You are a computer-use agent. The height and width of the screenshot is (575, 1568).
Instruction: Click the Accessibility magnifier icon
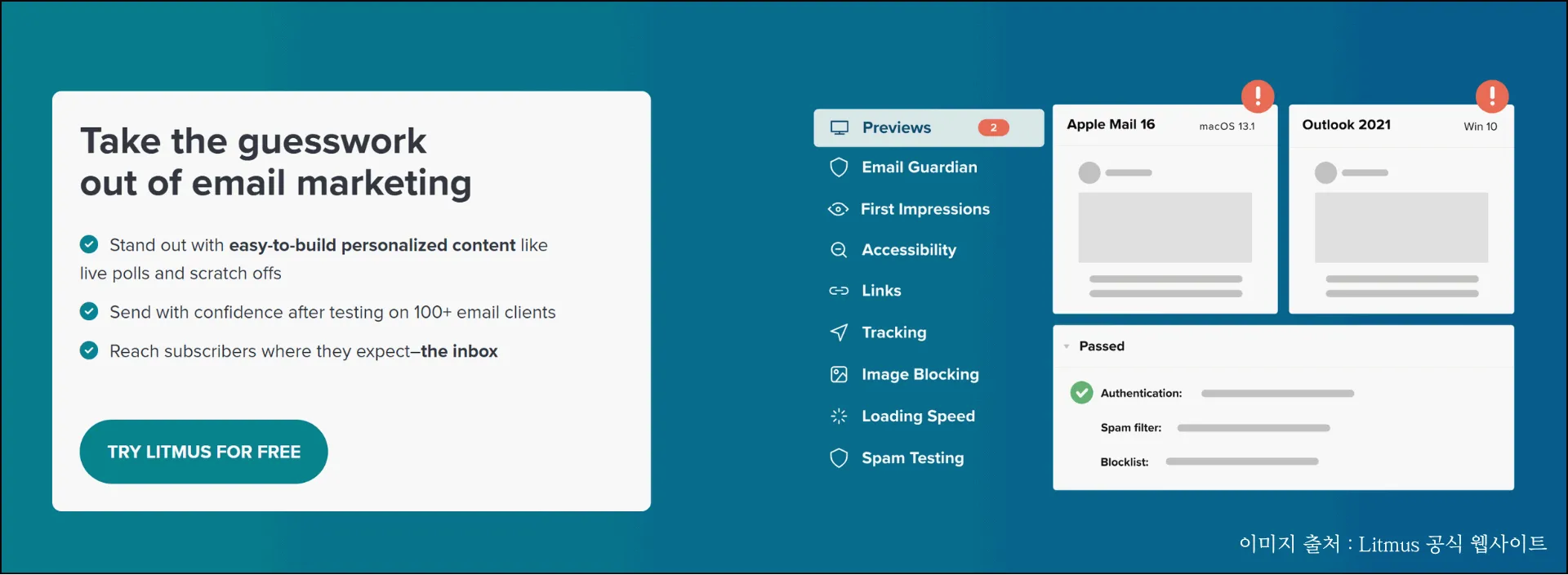839,250
